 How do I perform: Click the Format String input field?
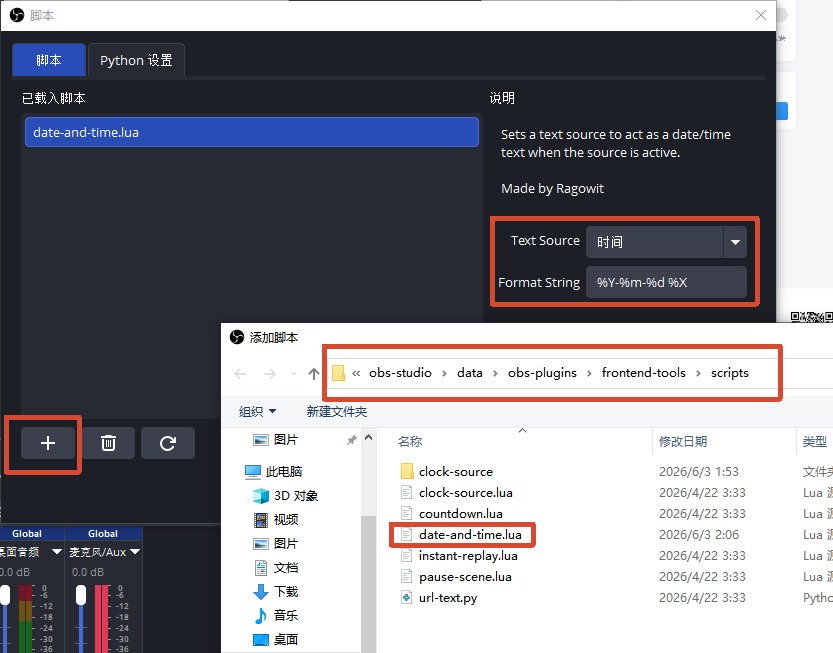point(666,282)
